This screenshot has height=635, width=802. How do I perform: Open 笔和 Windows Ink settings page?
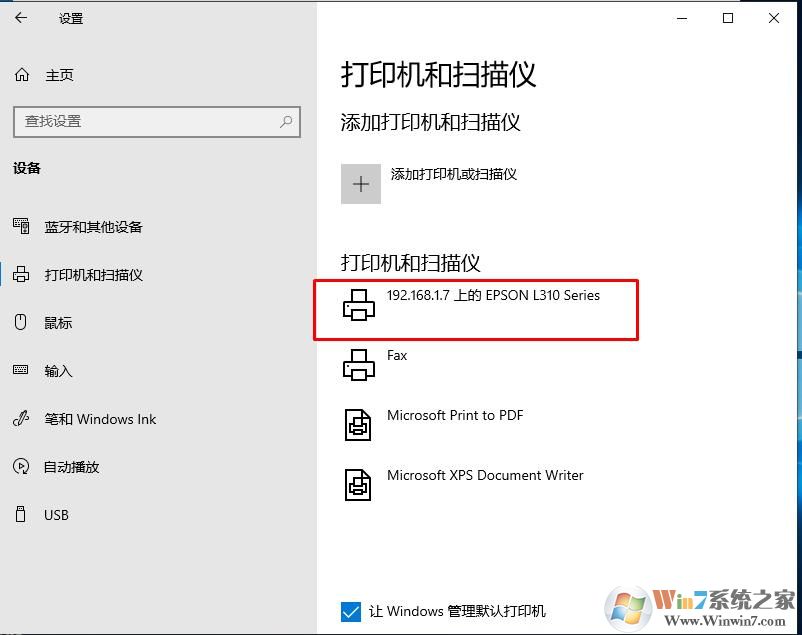pyautogui.click(x=100, y=419)
